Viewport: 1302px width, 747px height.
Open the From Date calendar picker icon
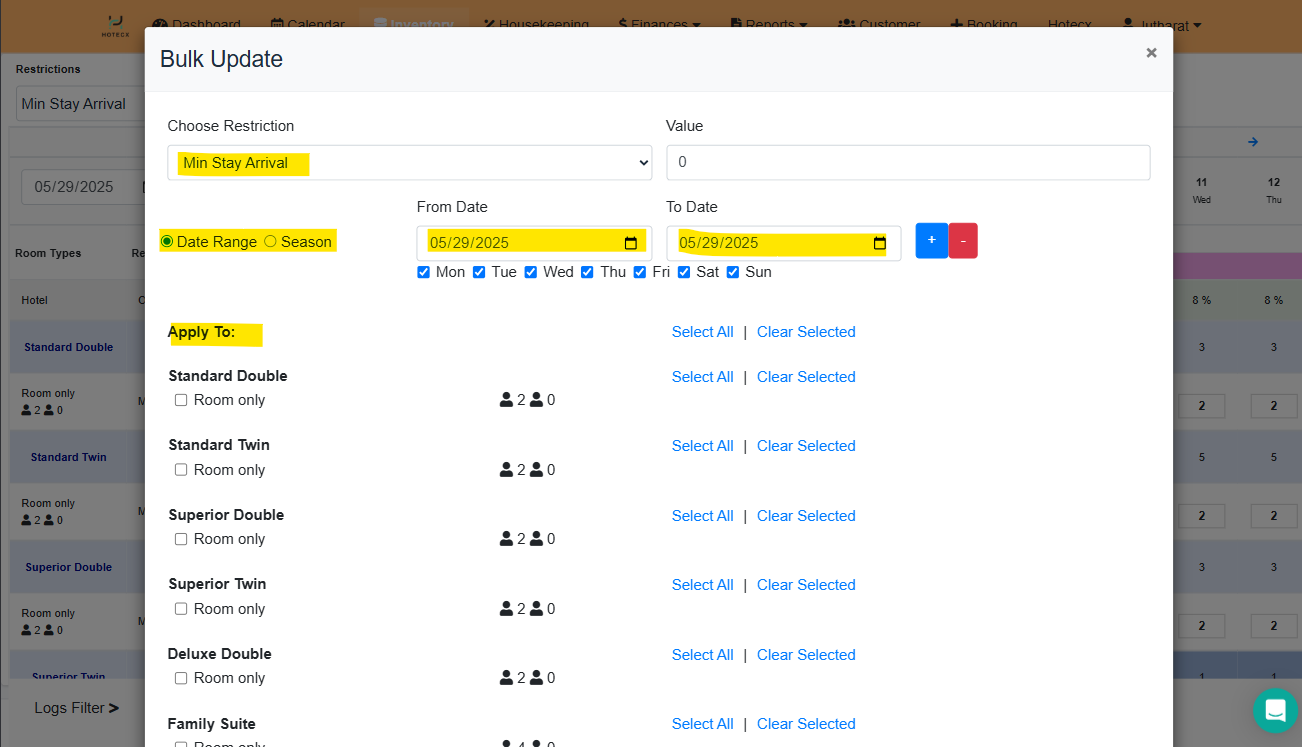click(x=631, y=243)
